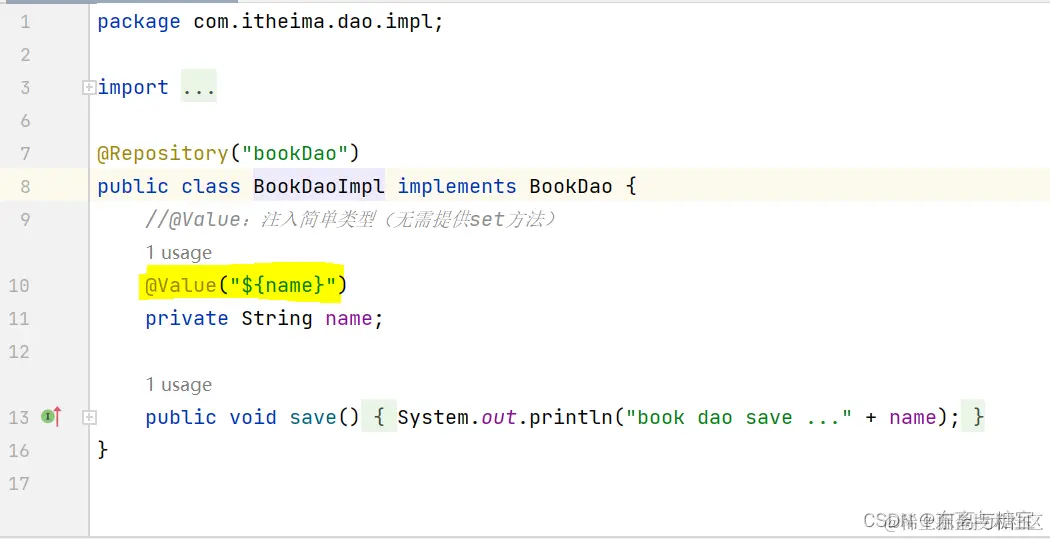Click the 'out' field in System.out

(499, 417)
